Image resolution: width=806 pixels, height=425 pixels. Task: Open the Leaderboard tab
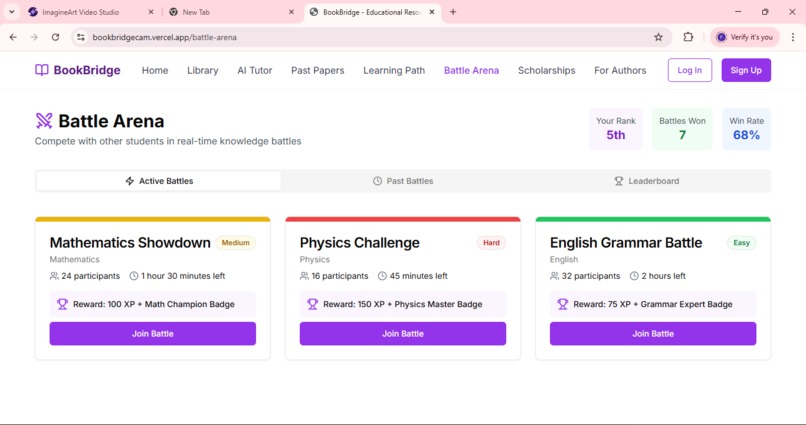pyautogui.click(x=647, y=181)
